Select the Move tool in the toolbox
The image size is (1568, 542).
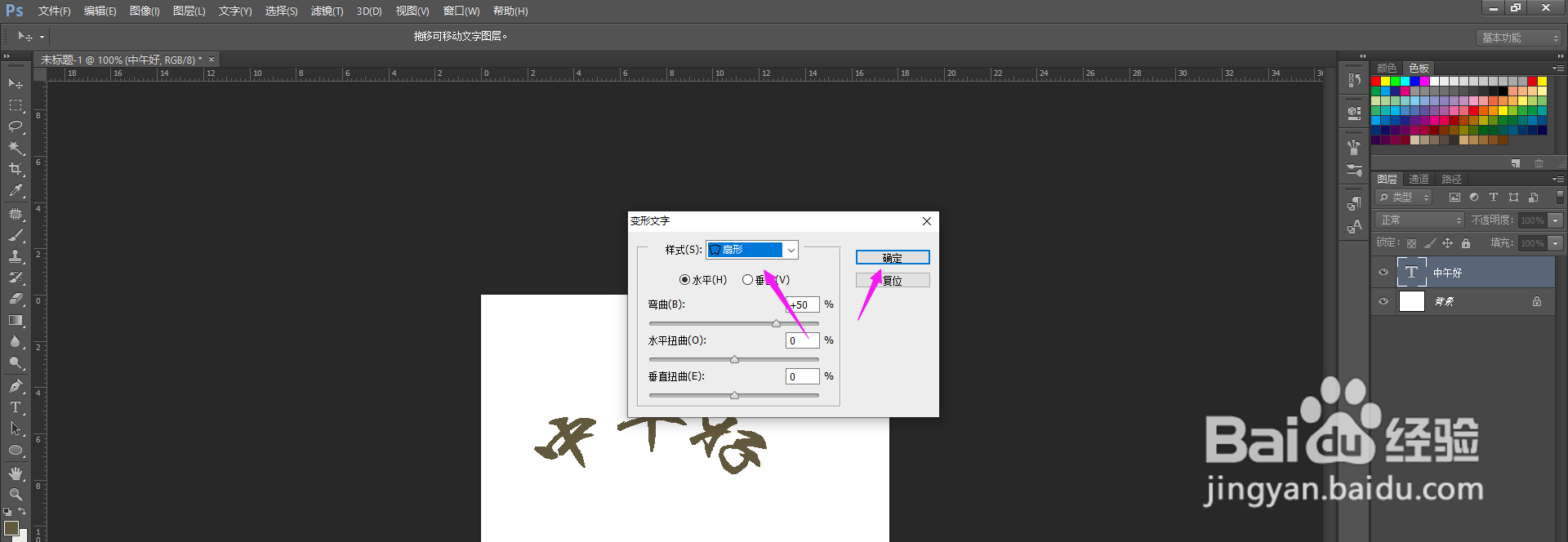click(16, 83)
